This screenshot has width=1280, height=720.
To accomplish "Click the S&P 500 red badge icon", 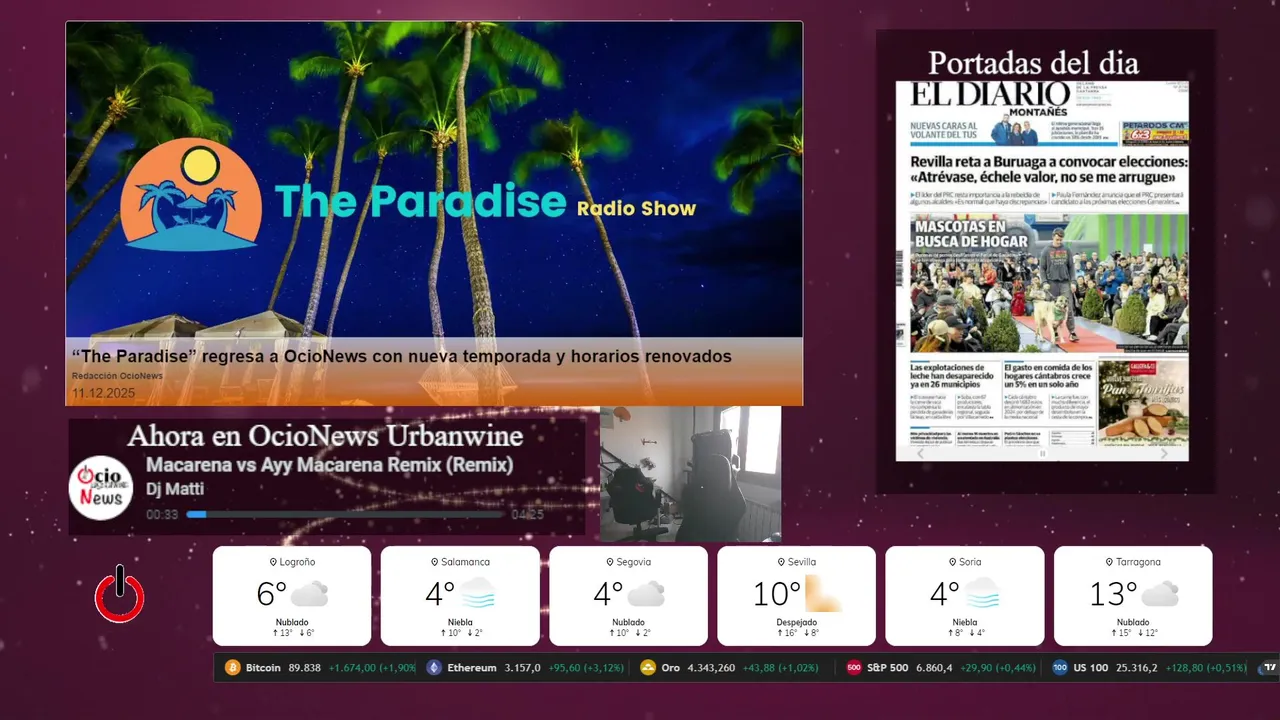I will point(854,668).
